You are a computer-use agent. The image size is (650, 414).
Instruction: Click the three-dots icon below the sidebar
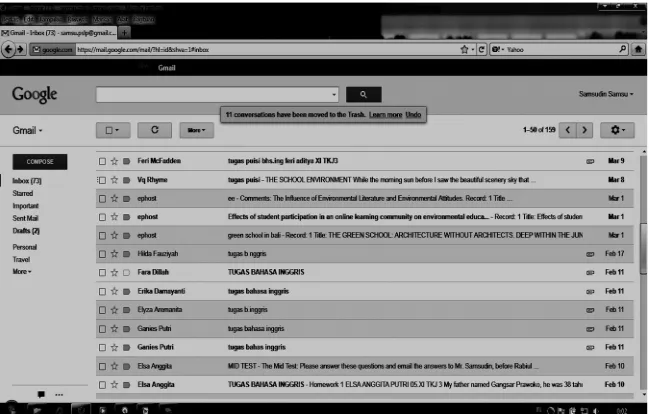tap(59, 395)
